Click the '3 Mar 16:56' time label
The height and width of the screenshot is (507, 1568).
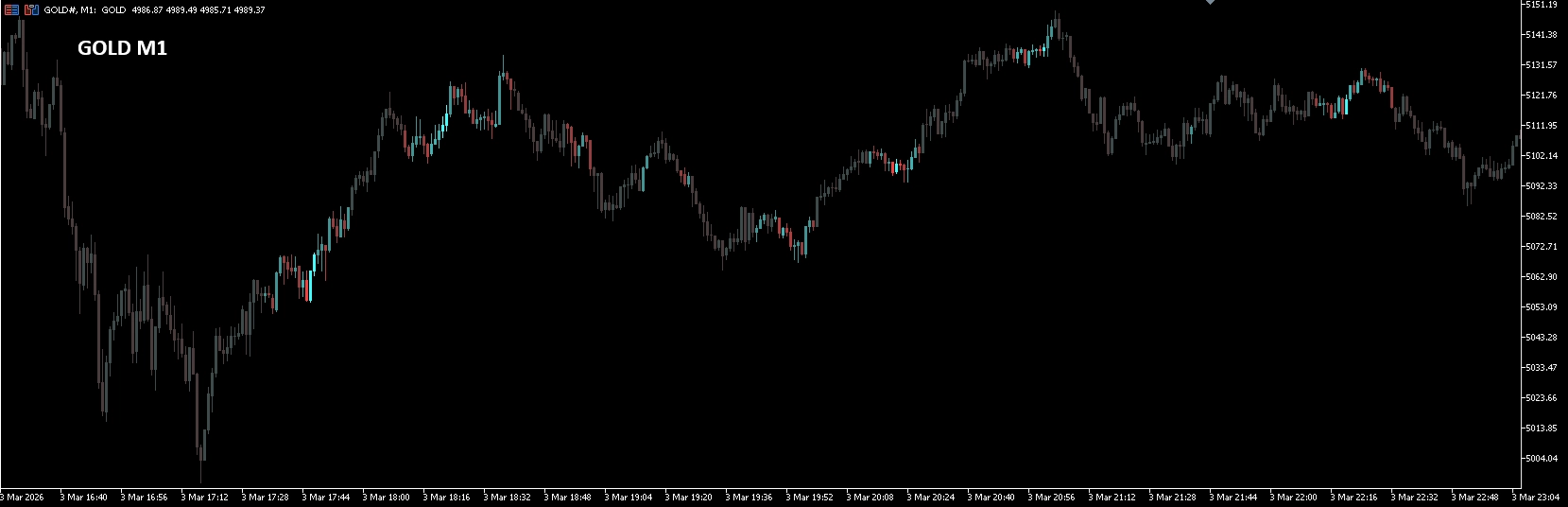[x=145, y=498]
